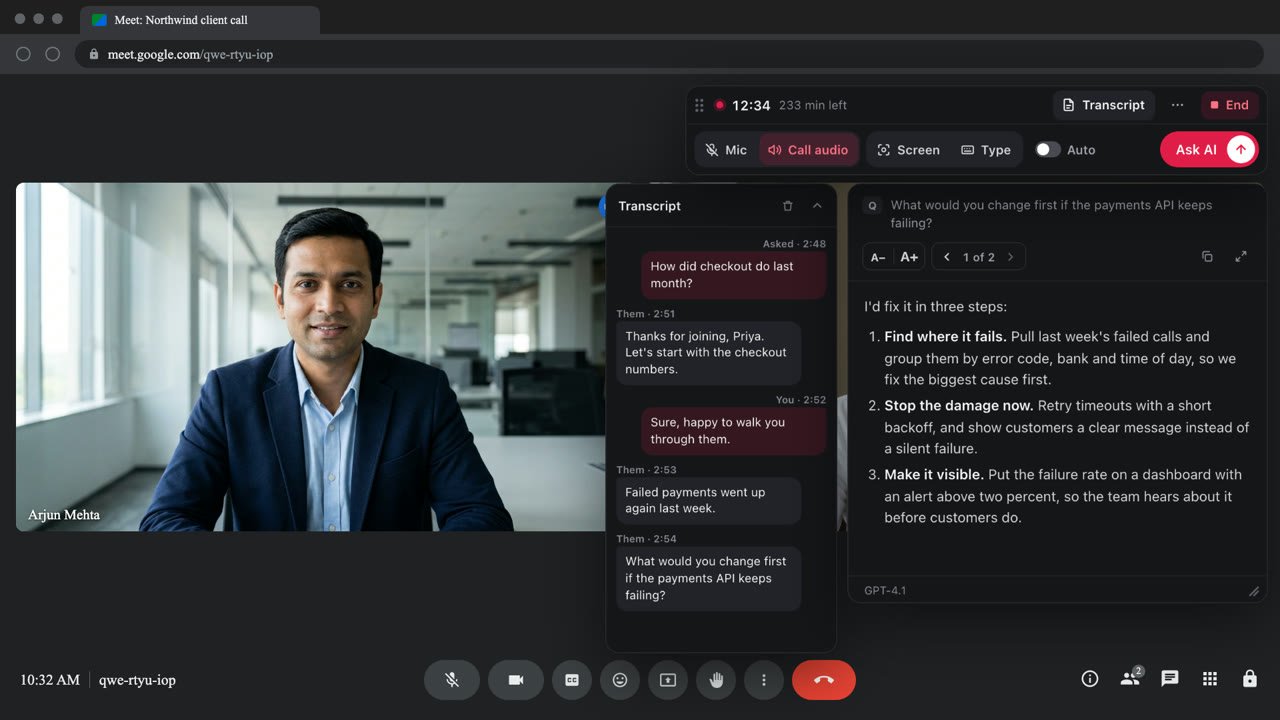Toggle Mic input in overlay

tap(726, 150)
